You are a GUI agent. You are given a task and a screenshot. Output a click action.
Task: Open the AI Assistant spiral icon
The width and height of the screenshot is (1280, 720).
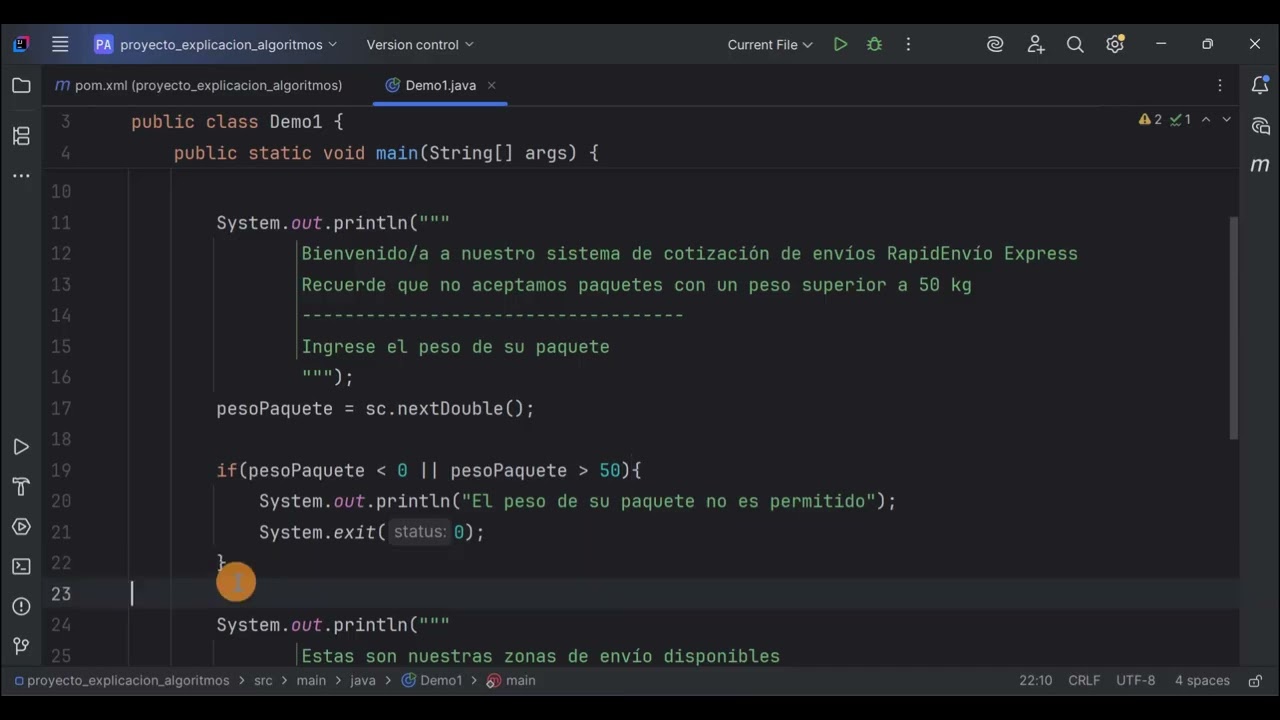[995, 44]
